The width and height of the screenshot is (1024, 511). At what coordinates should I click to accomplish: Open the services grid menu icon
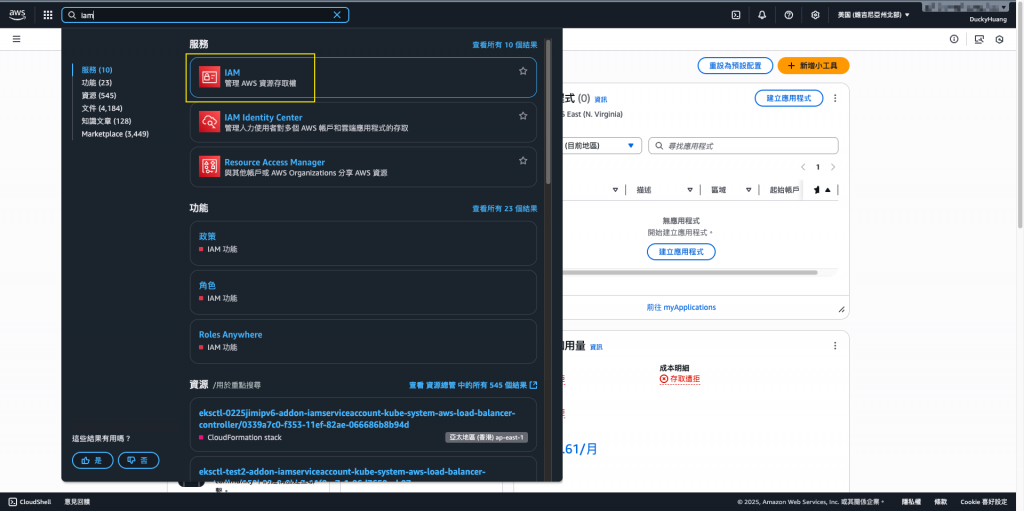[48, 15]
